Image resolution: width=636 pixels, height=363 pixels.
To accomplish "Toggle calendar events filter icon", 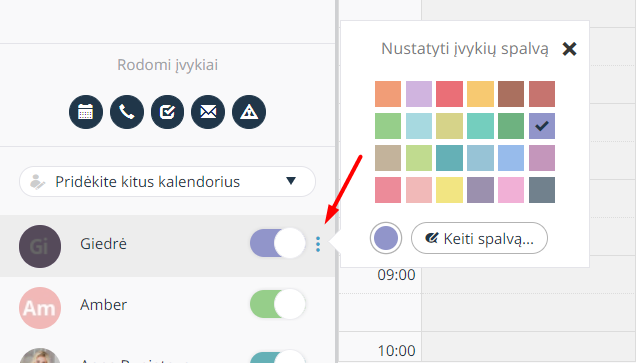I will (x=86, y=112).
